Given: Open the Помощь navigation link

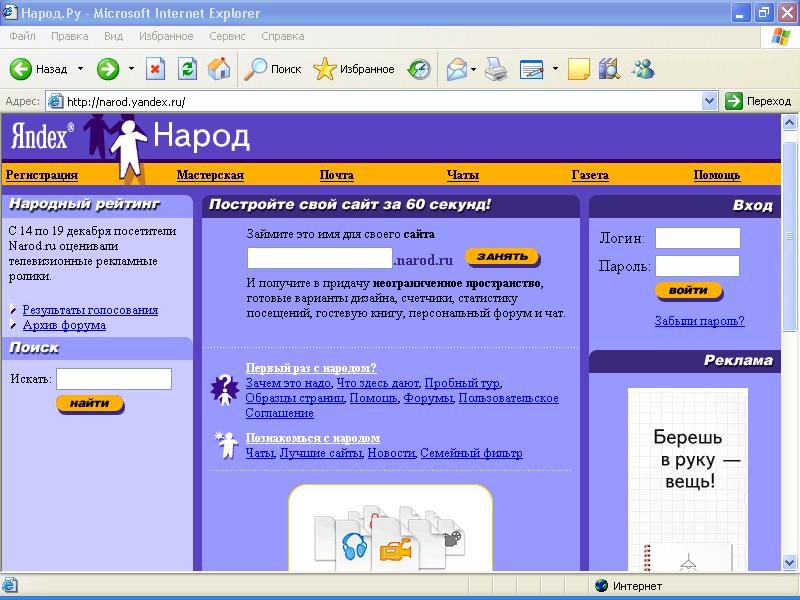Looking at the screenshot, I should point(717,175).
